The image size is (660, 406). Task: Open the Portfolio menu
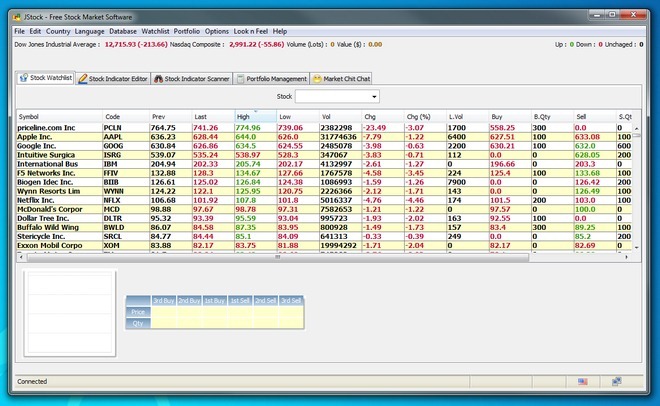[187, 31]
